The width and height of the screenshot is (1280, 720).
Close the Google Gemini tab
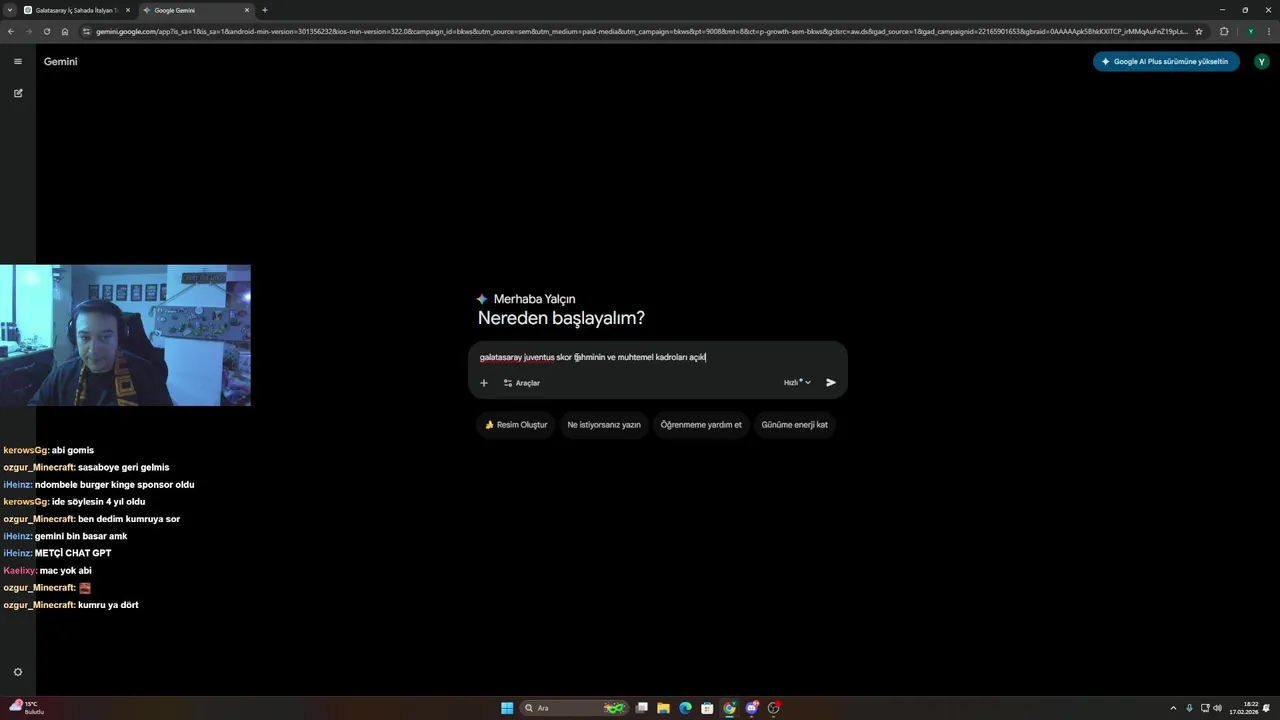[x=247, y=10]
